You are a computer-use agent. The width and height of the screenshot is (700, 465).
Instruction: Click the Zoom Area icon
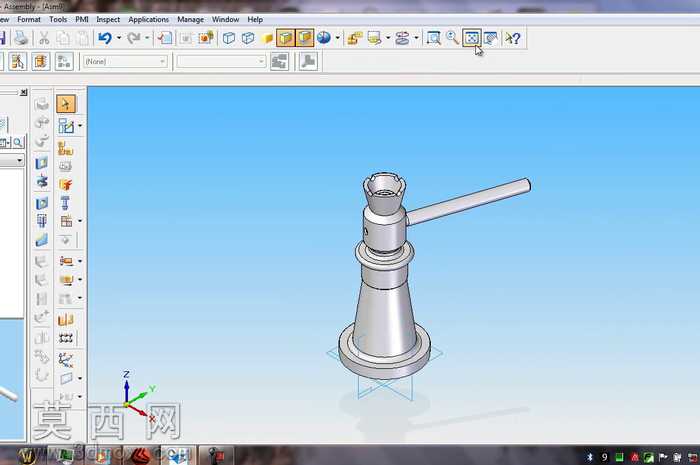(433, 38)
